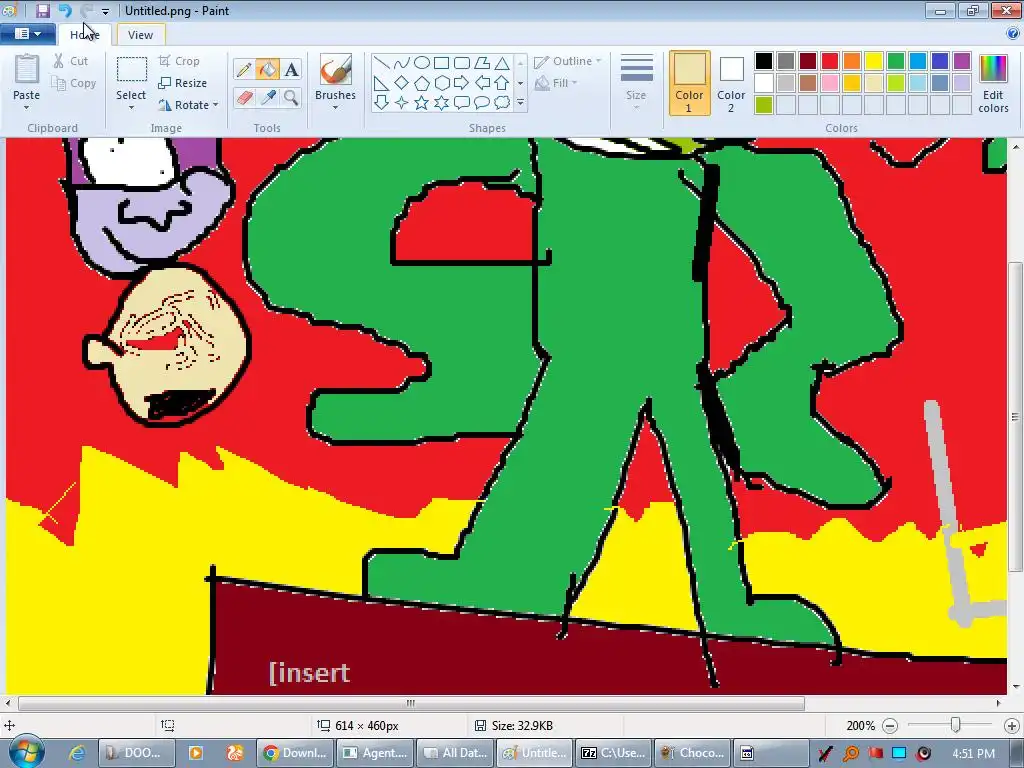Click the zoom in plus button

click(x=1012, y=726)
